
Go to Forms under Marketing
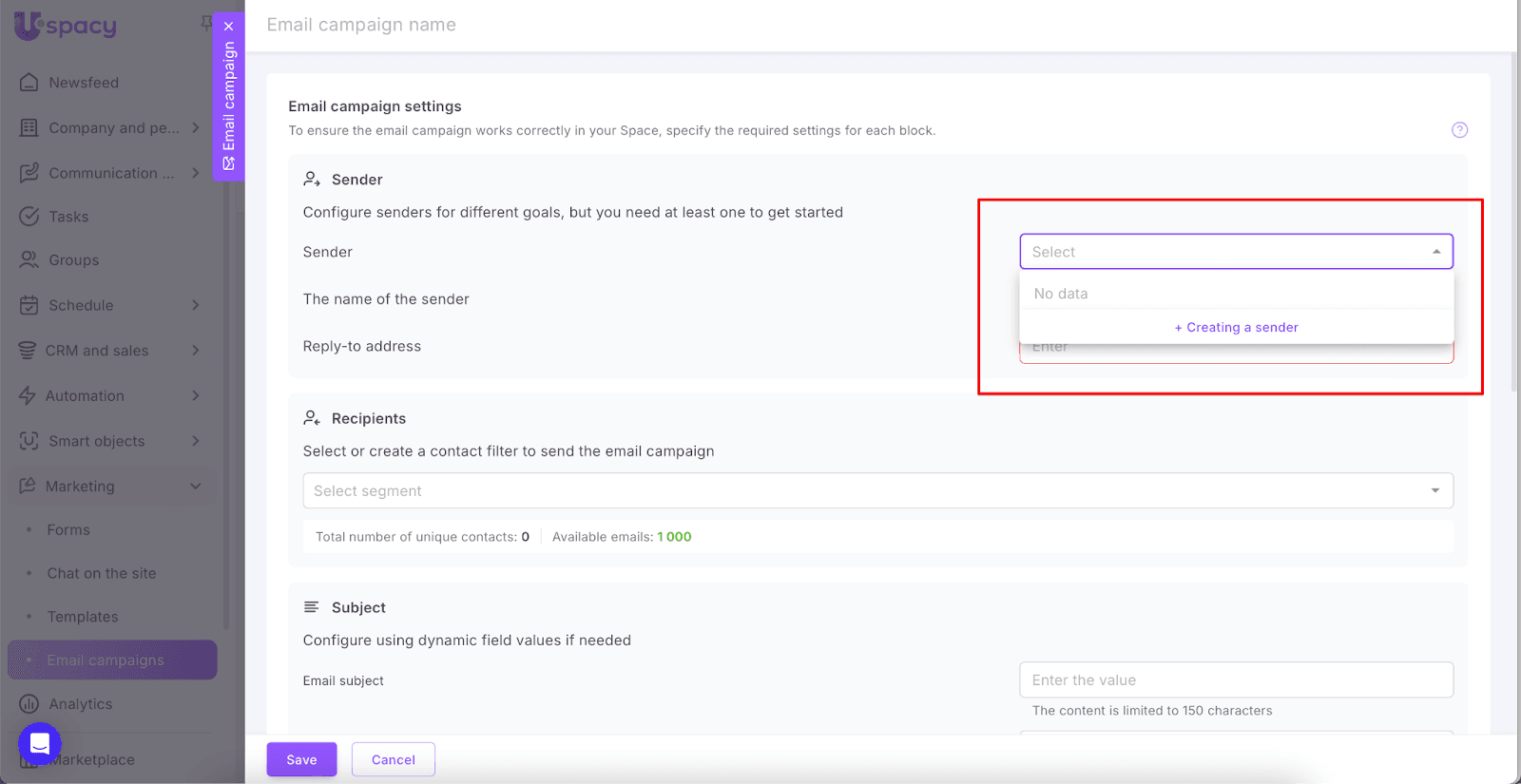68,530
